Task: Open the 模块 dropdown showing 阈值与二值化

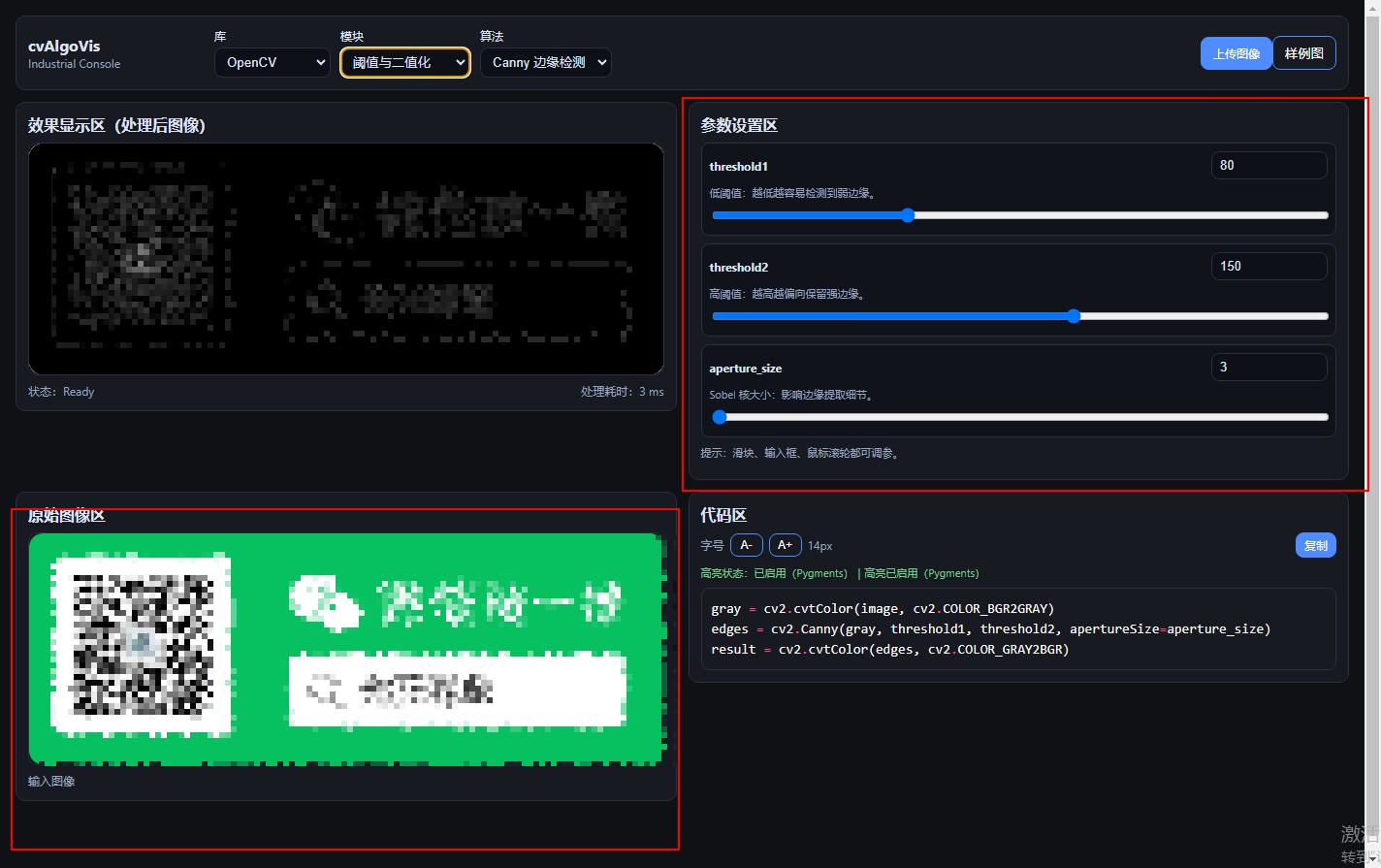Action: pos(405,62)
